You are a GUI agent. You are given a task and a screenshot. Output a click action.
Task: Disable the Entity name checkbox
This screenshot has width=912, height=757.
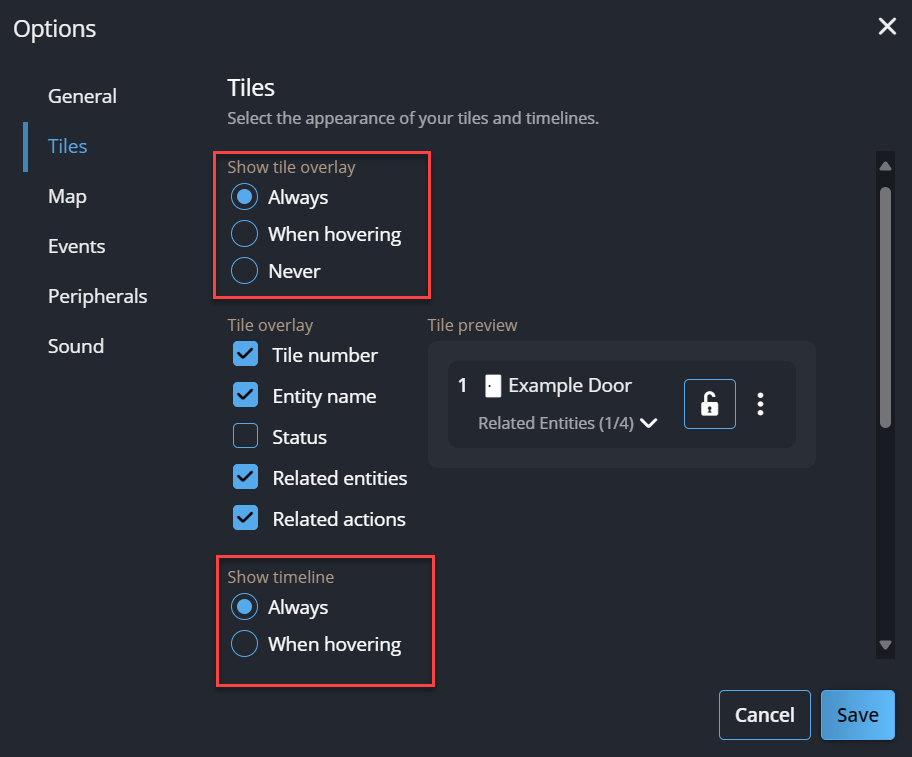tap(245, 396)
